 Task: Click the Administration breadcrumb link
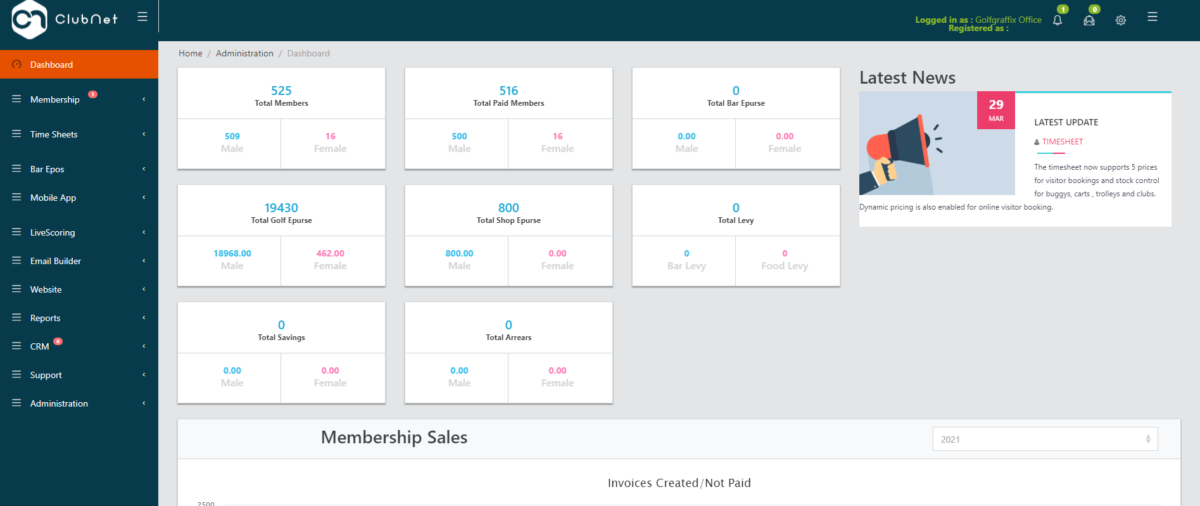tap(244, 53)
